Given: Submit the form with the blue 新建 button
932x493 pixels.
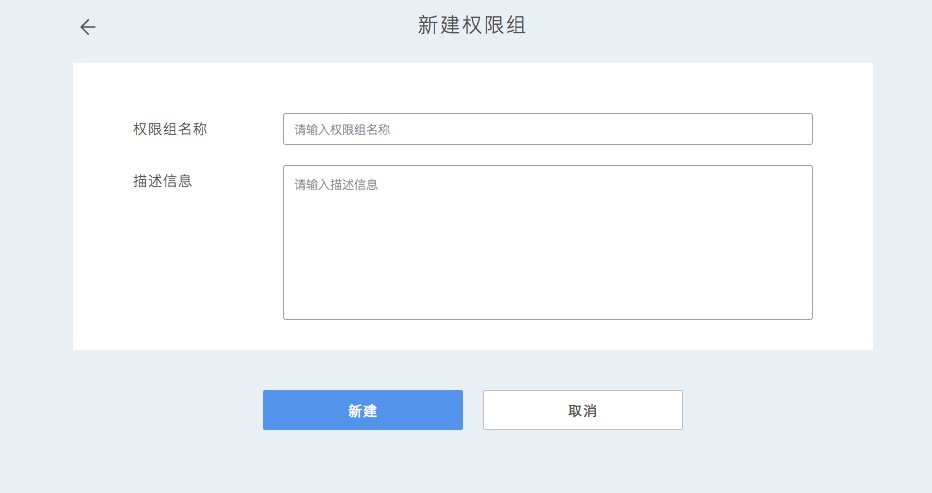Looking at the screenshot, I should pyautogui.click(x=362, y=410).
